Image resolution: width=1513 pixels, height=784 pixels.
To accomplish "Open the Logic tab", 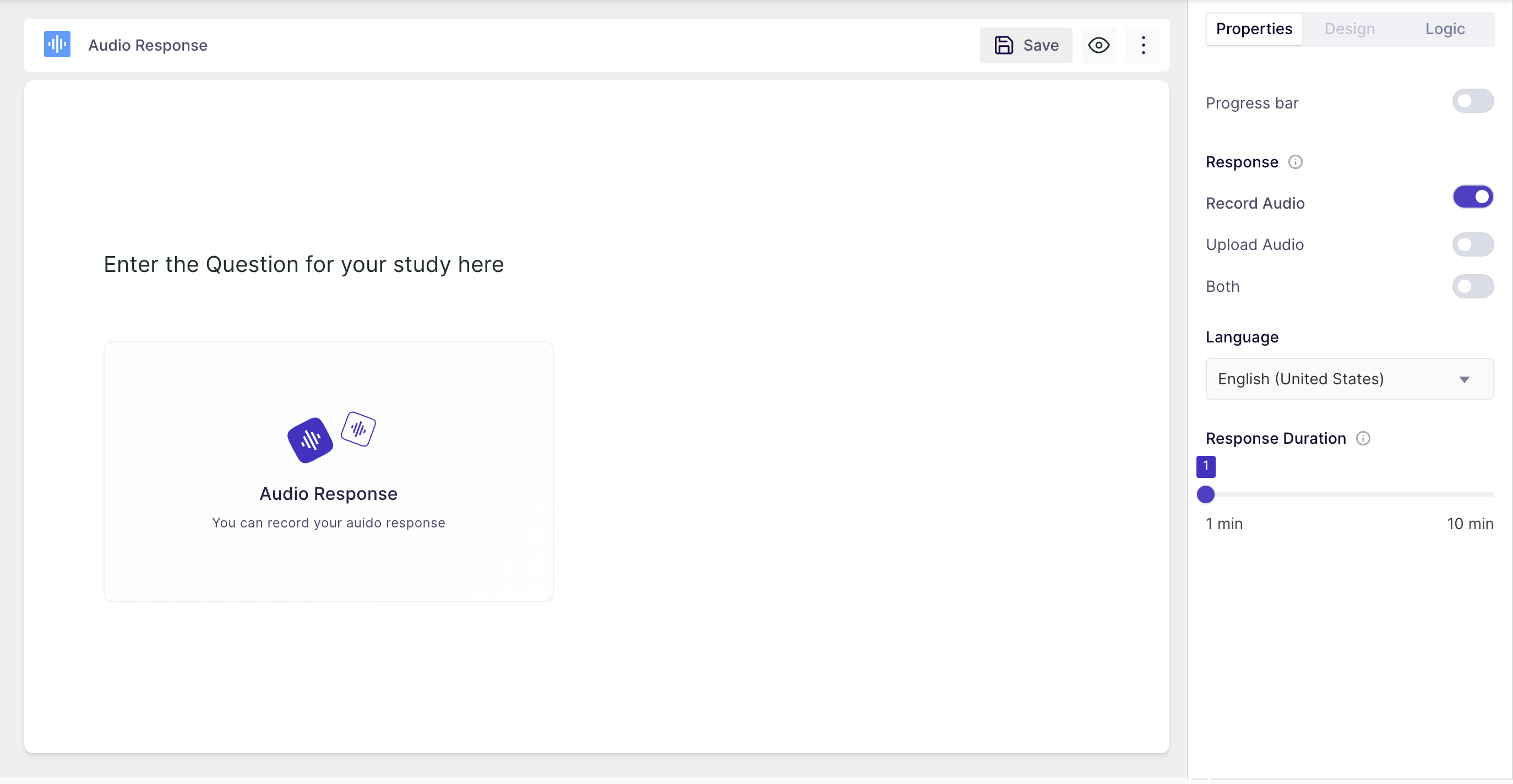I will (x=1444, y=29).
